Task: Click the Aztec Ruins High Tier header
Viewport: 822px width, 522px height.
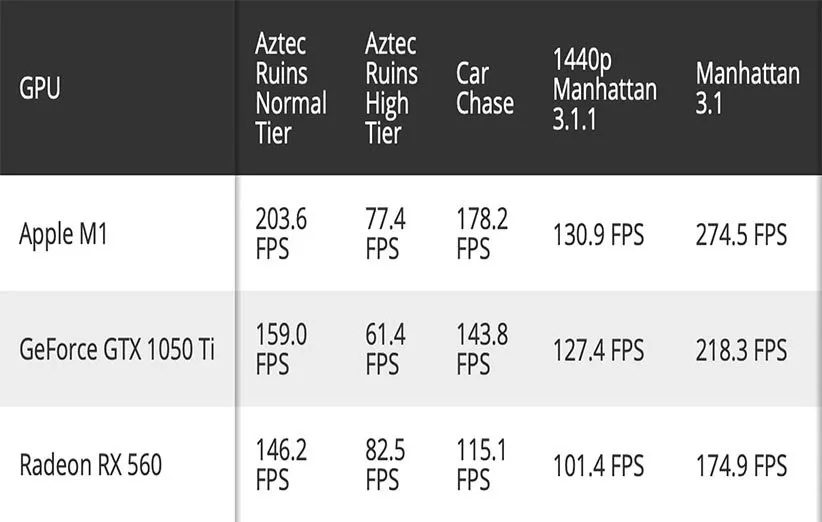Action: (391, 88)
